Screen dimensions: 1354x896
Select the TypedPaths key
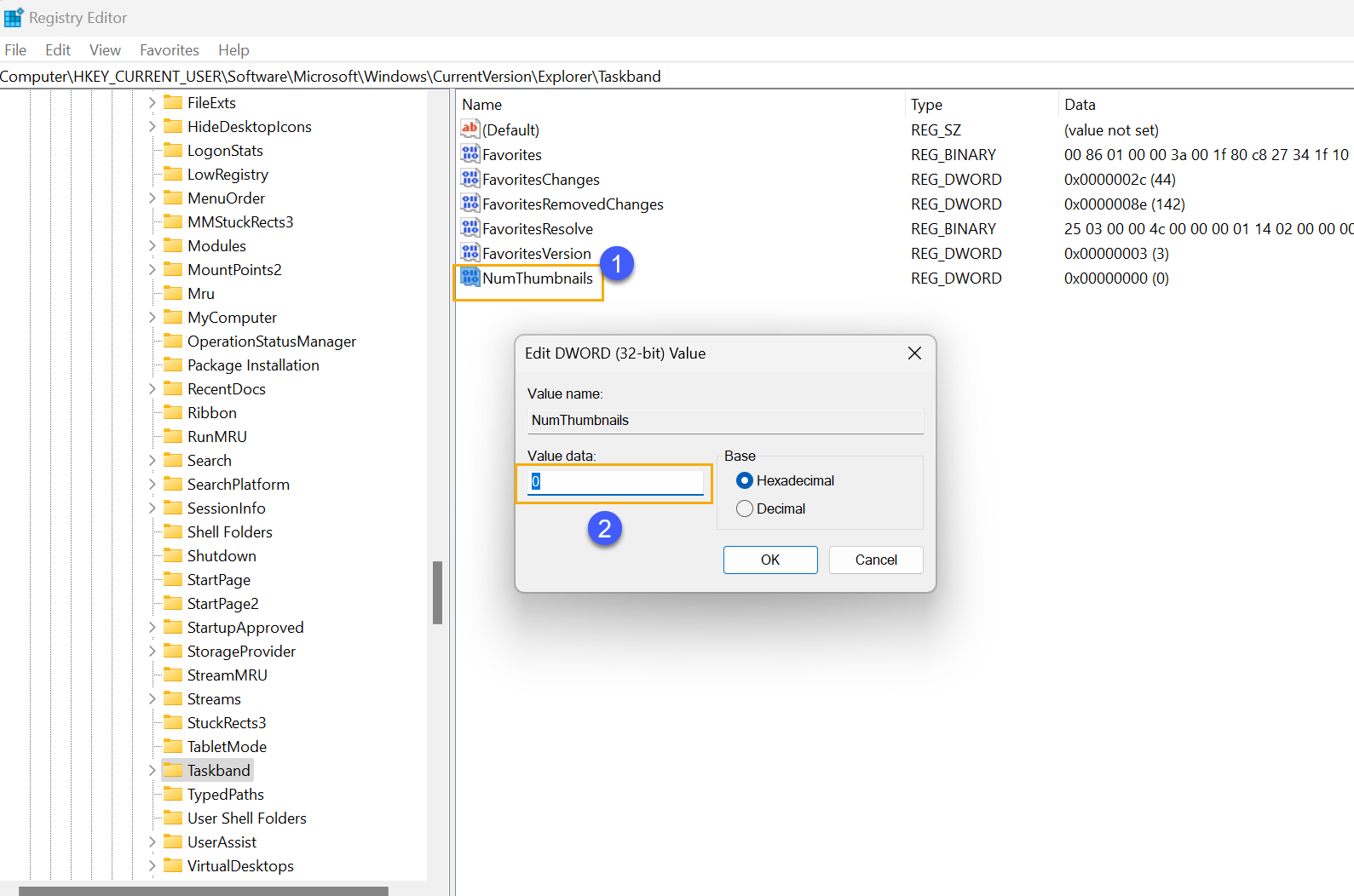(x=226, y=794)
